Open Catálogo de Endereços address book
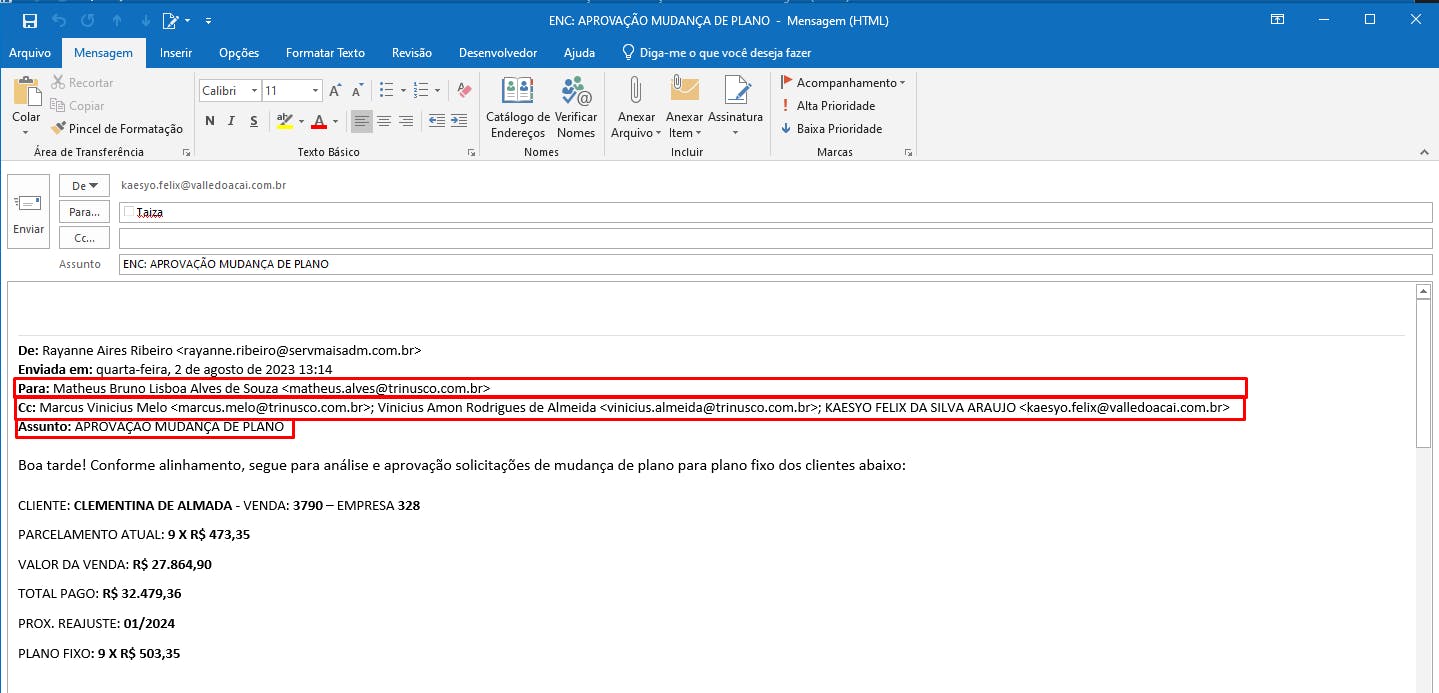Viewport: 1439px width, 693px height. pos(517,108)
